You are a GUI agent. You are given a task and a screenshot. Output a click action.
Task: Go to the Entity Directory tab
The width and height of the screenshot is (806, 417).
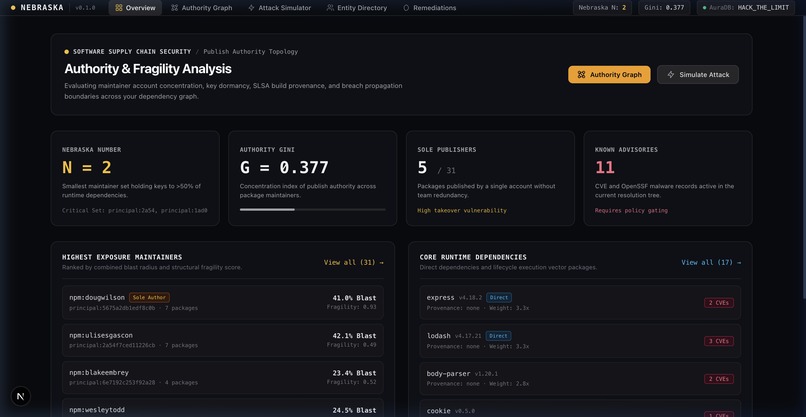click(x=357, y=8)
